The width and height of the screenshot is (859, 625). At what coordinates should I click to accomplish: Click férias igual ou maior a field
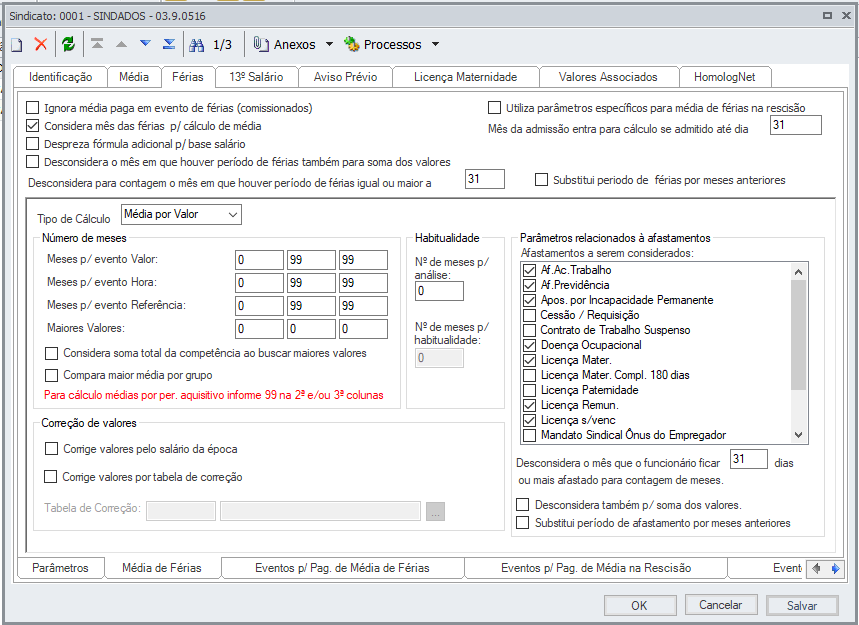coord(485,179)
